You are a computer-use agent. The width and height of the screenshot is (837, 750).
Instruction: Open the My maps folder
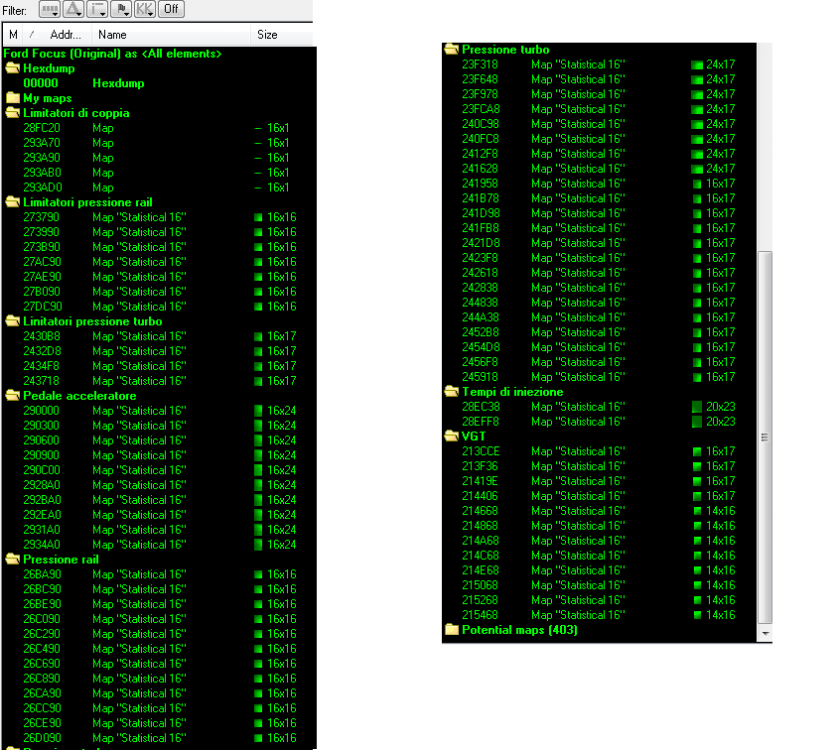pyautogui.click(x=13, y=98)
